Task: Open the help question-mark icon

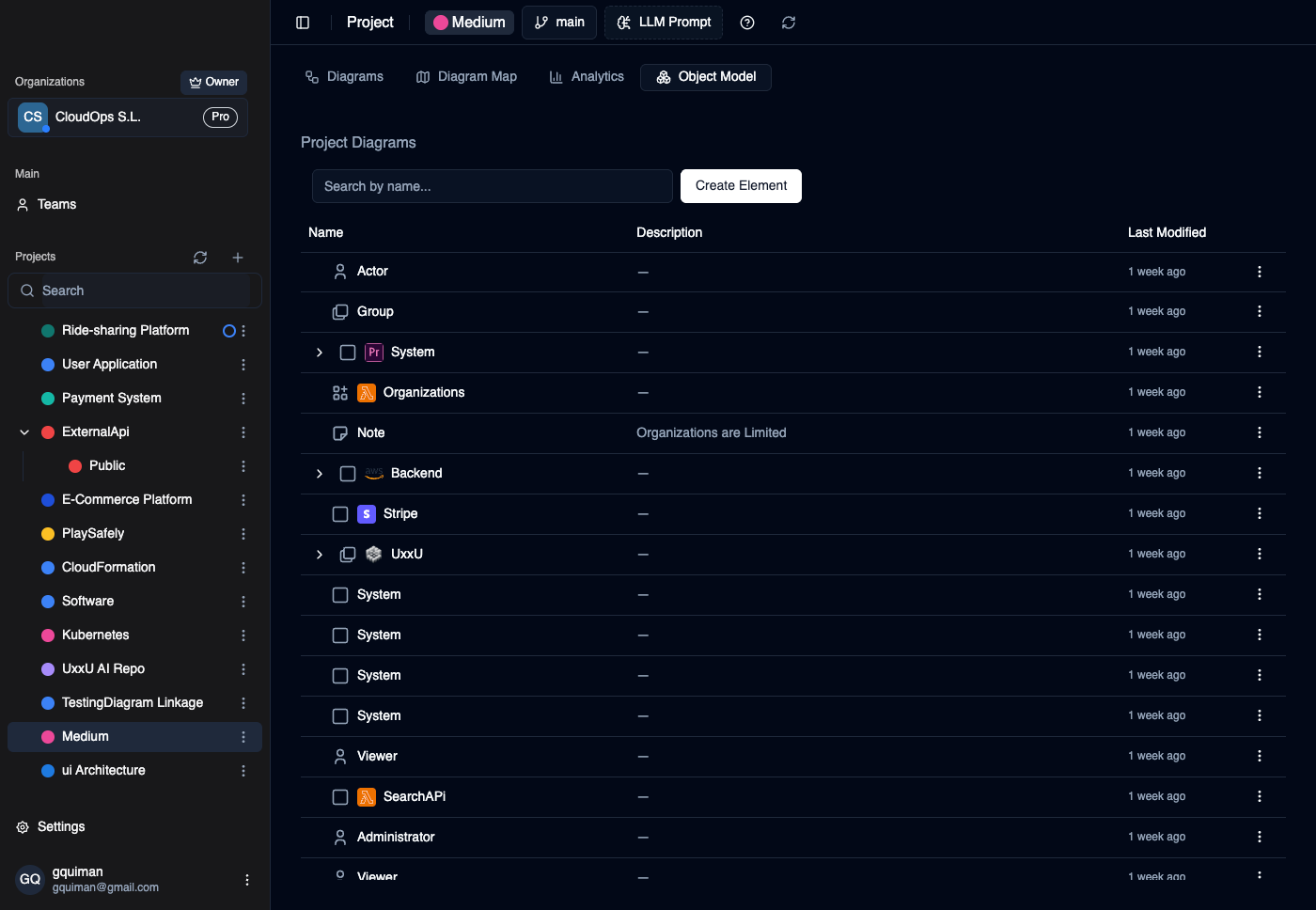Action: [747, 23]
